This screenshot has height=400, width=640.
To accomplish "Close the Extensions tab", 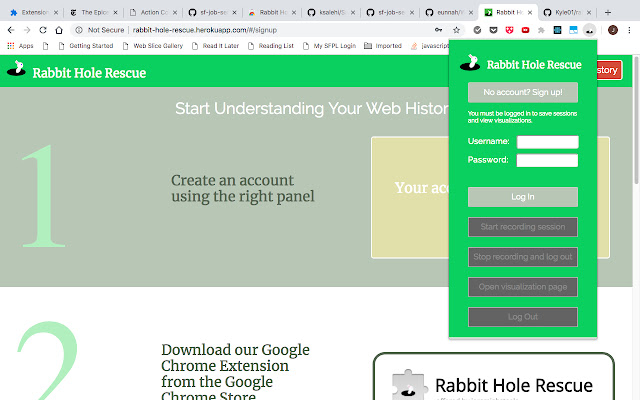I will (x=56, y=13).
